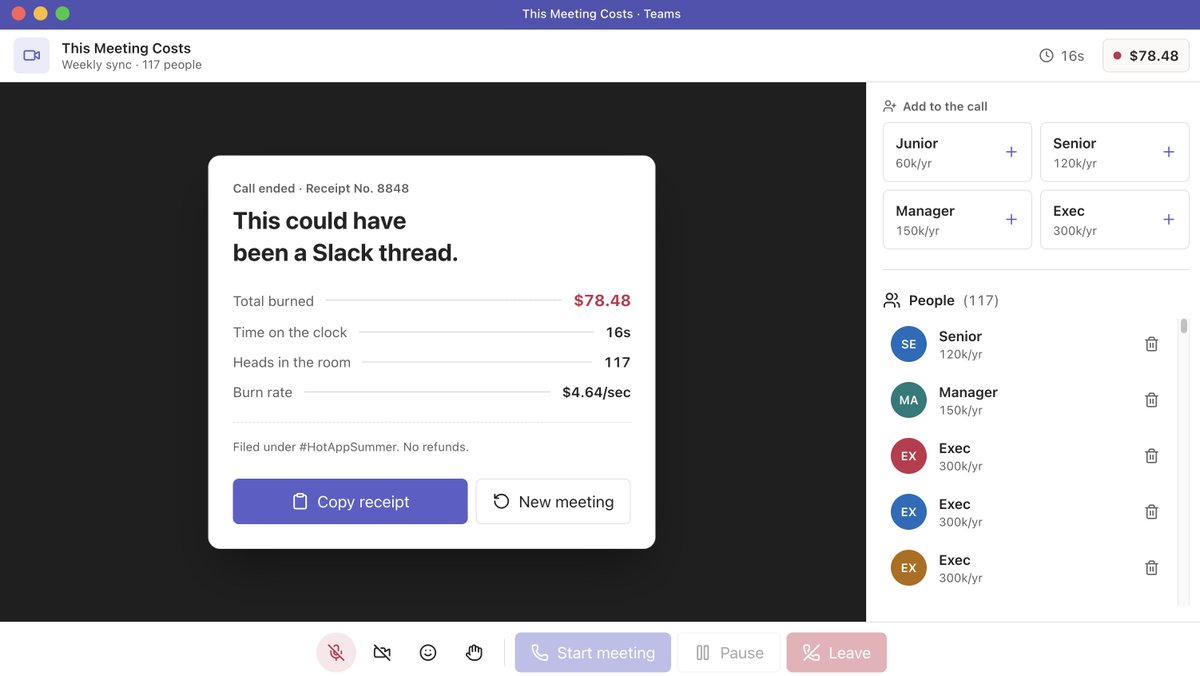Add an Exec attendee card
Screen dimensions: 1200x676
pos(1115,220)
